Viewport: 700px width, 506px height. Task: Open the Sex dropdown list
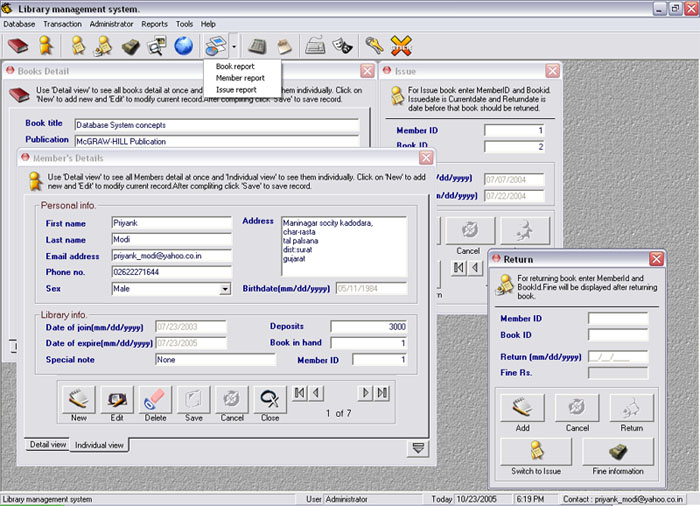click(x=225, y=289)
